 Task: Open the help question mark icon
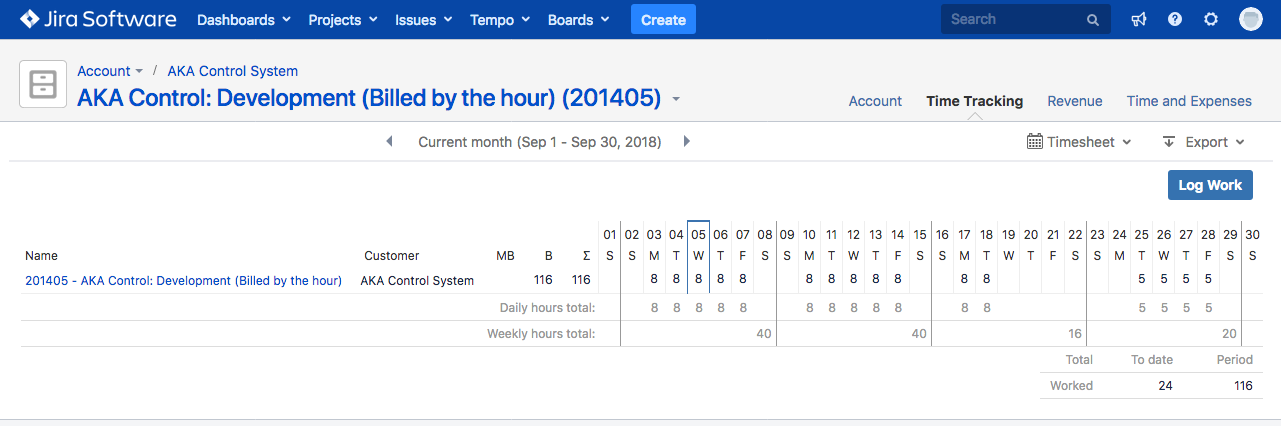[x=1175, y=20]
